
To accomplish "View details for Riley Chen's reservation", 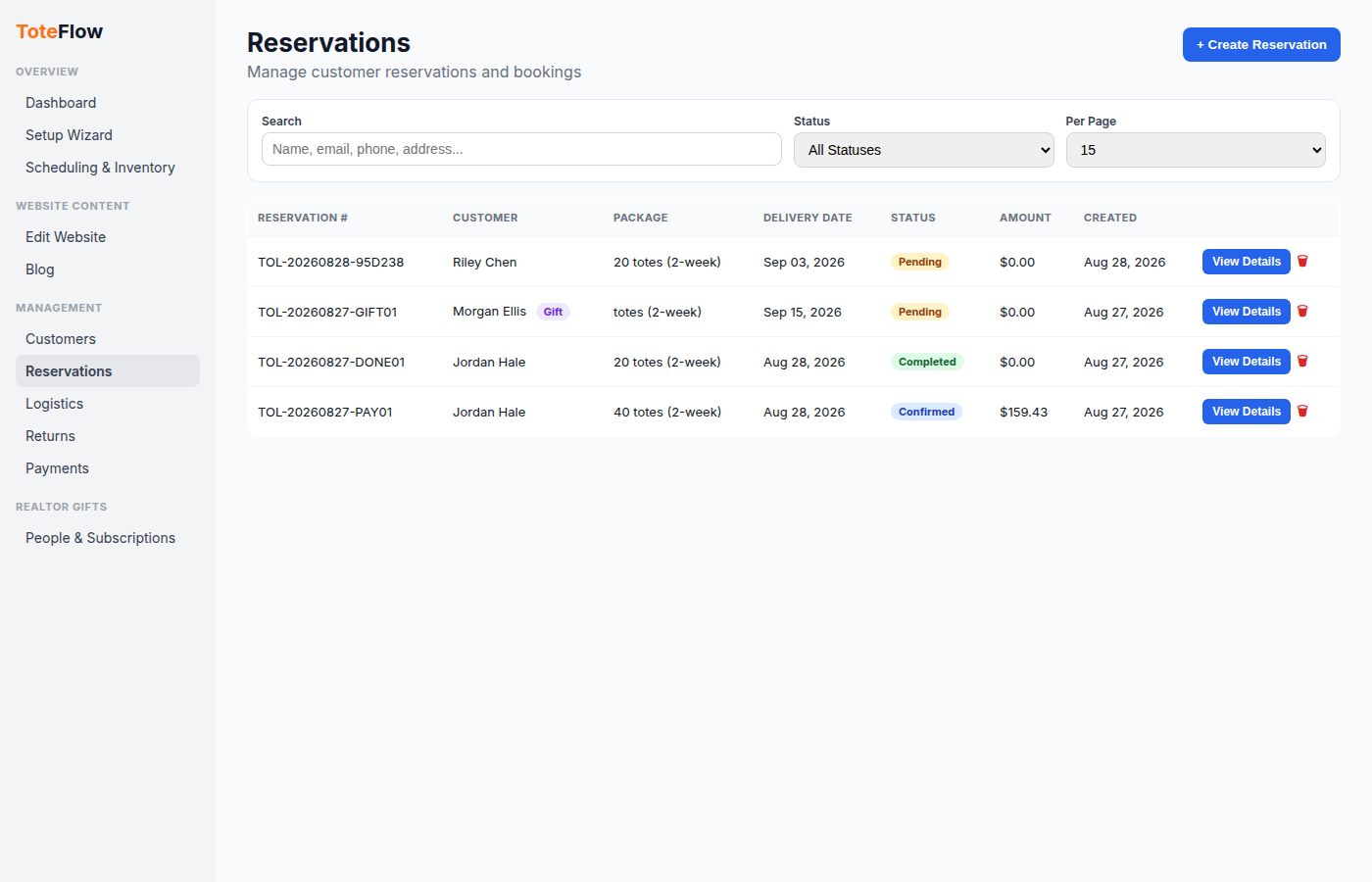I will (1247, 262).
